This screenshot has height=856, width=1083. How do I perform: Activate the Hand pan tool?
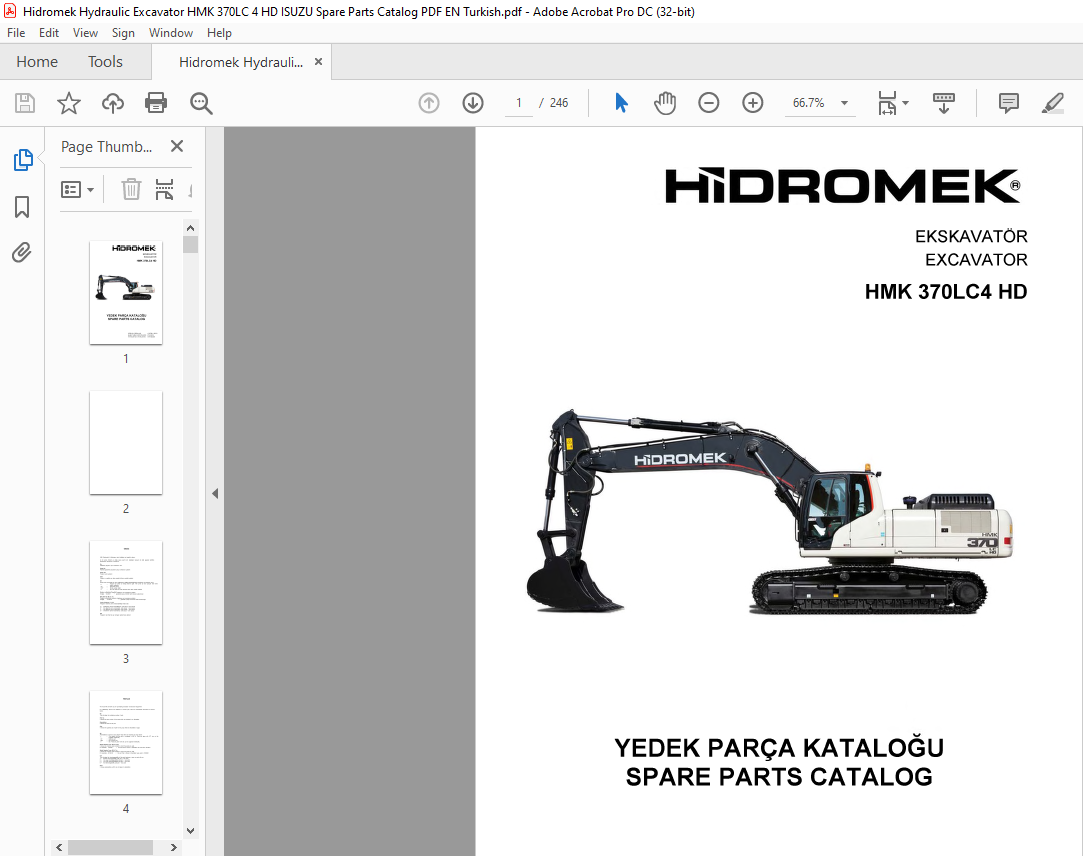click(x=664, y=103)
